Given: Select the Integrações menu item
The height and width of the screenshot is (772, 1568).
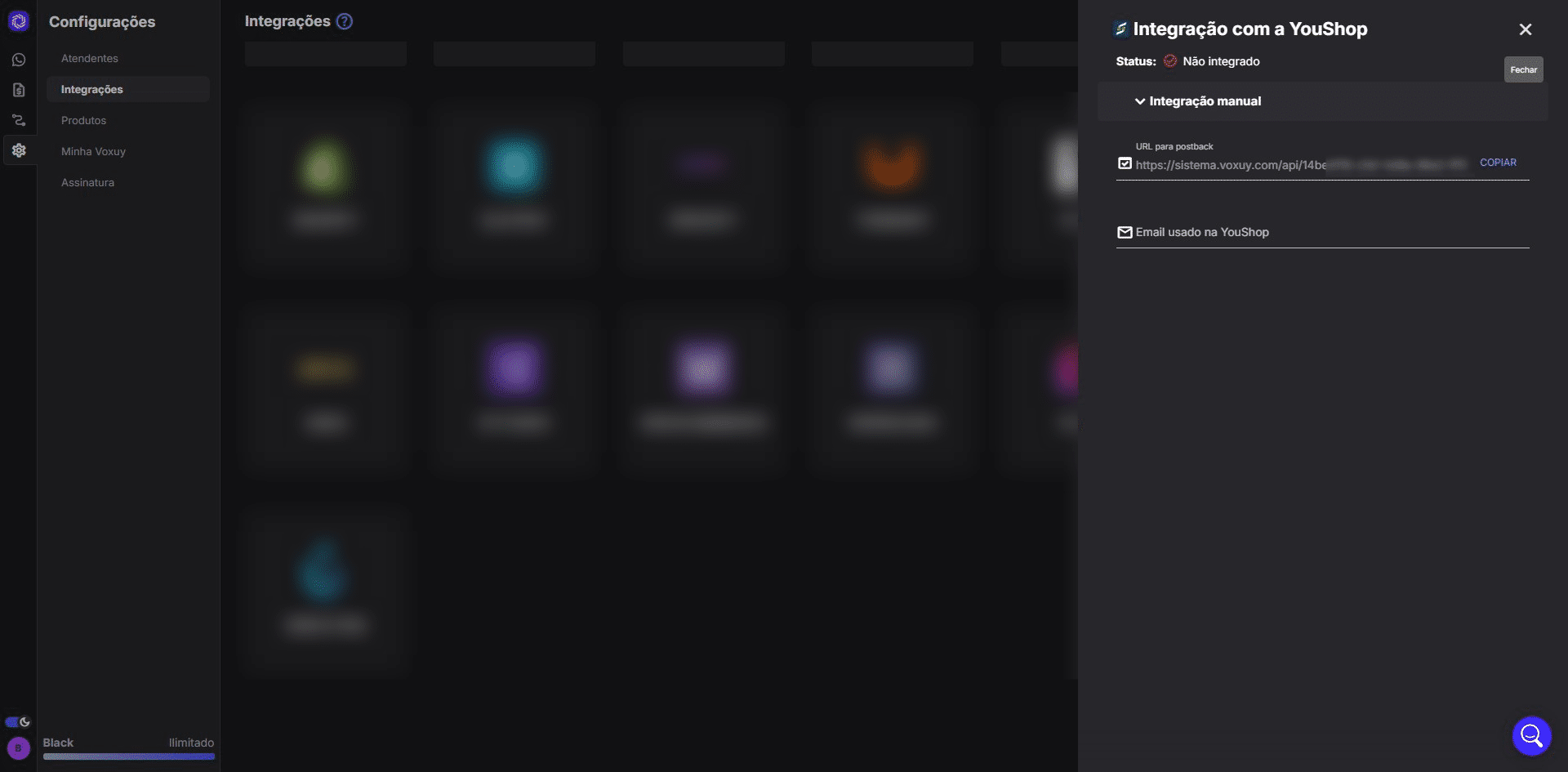Looking at the screenshot, I should pyautogui.click(x=128, y=89).
